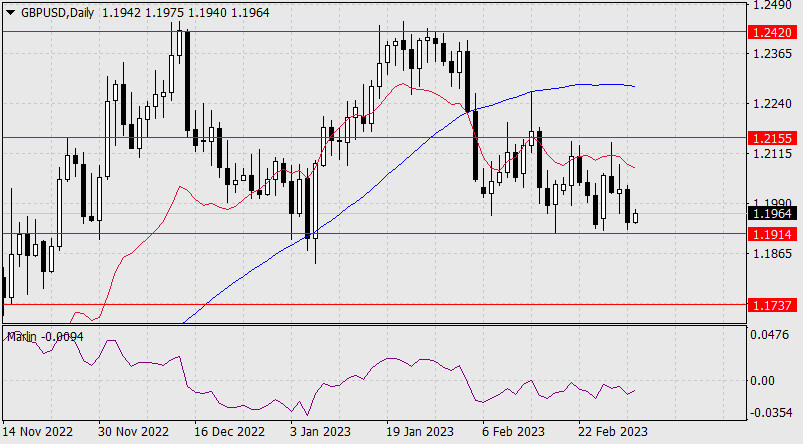Select the 19 Jan 2023 date label
This screenshot has width=803, height=444.
point(419,432)
